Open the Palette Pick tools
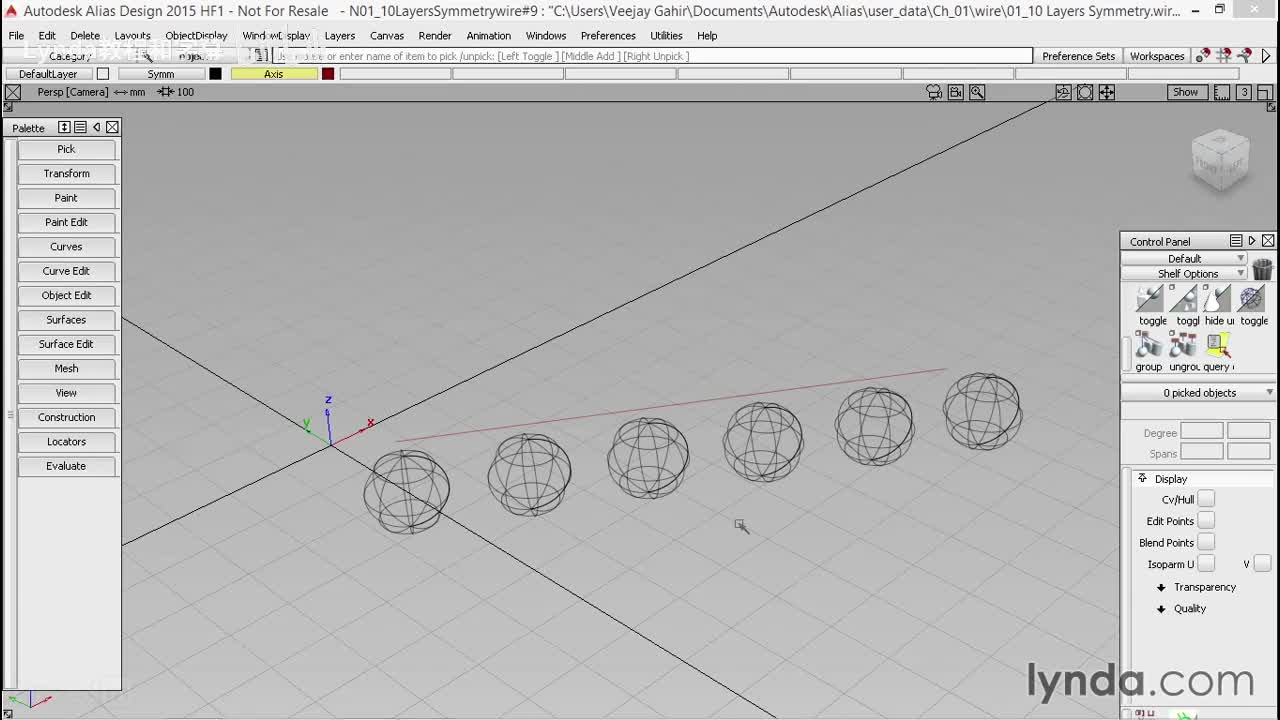 click(66, 149)
